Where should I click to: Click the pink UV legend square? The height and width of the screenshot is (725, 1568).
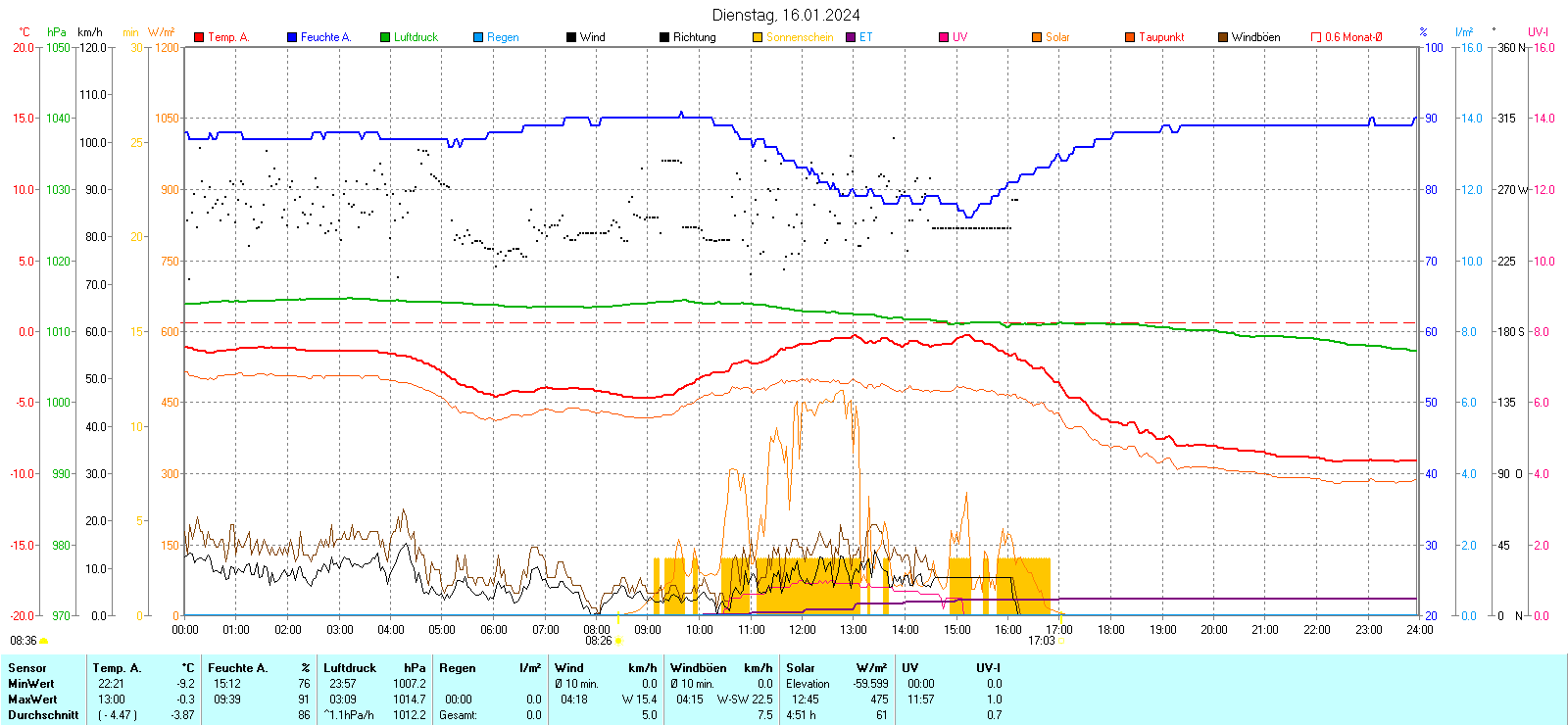point(944,37)
